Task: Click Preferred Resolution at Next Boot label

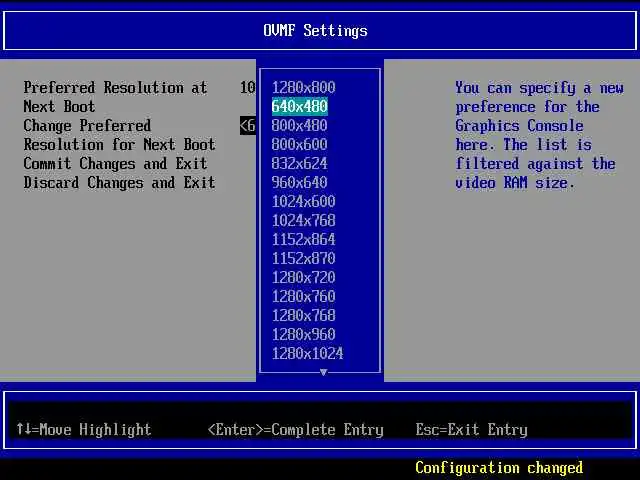Action: (115, 97)
